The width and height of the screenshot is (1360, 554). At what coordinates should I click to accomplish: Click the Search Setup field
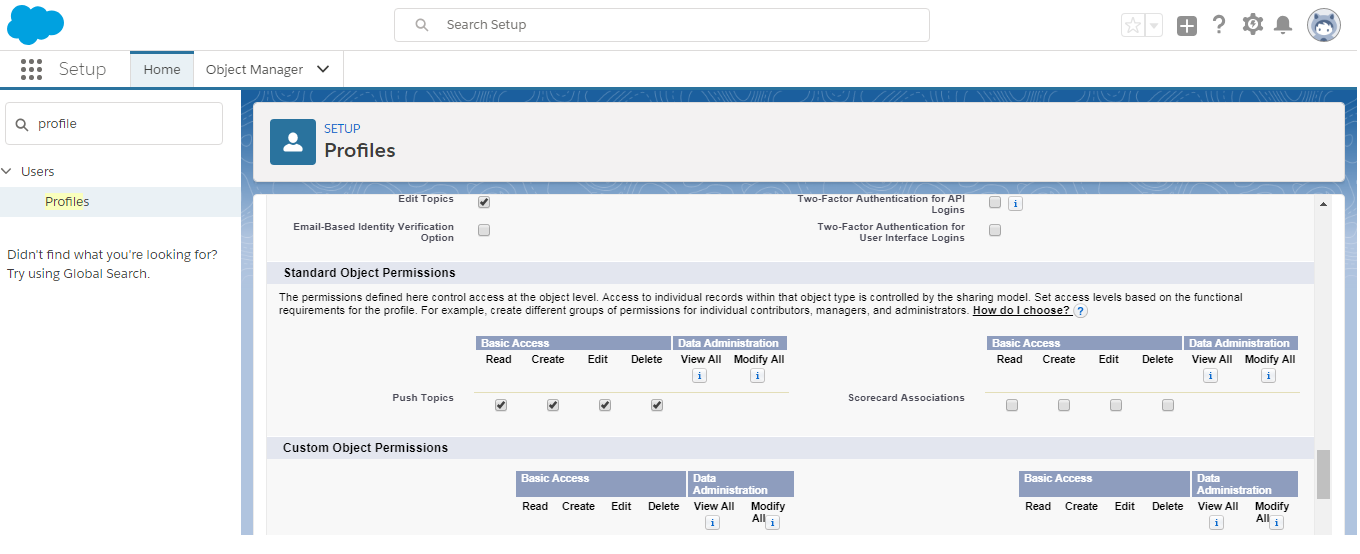point(662,25)
